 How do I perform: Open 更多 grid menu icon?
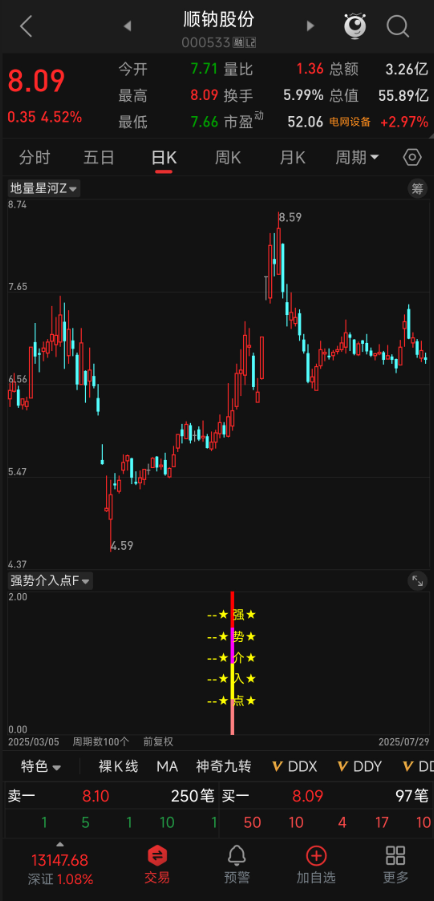click(395, 866)
